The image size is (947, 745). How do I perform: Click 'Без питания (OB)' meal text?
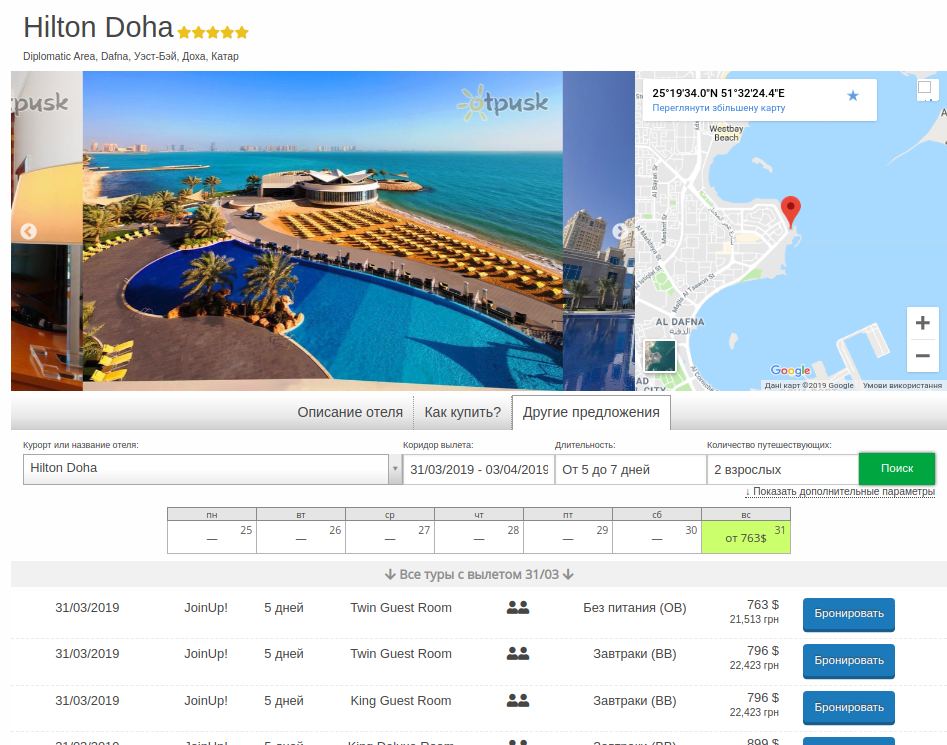pyautogui.click(x=635, y=608)
